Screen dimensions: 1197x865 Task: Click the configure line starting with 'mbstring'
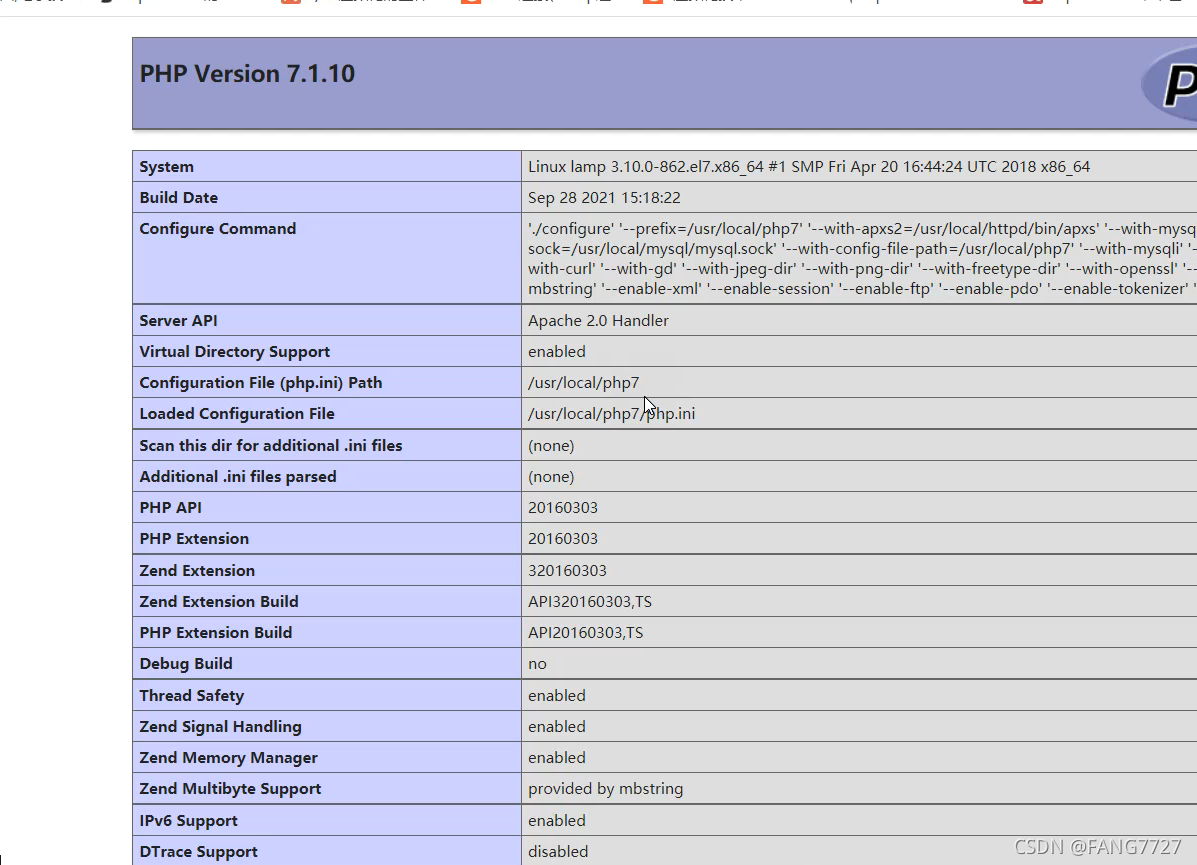tap(862, 289)
